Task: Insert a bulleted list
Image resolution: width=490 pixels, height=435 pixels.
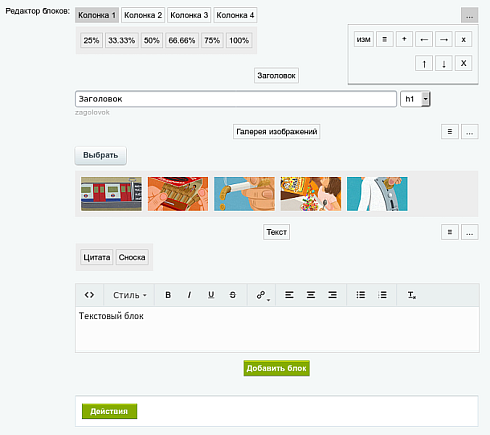Action: [361, 295]
